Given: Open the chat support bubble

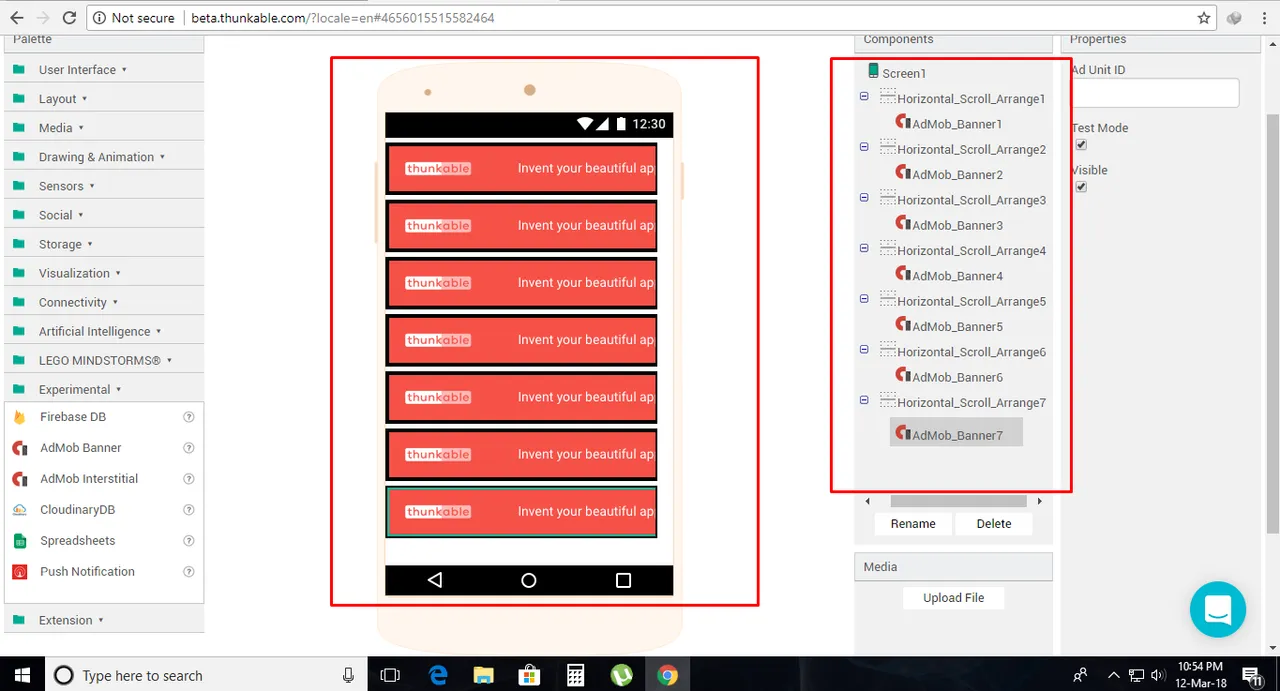Looking at the screenshot, I should coord(1218,609).
